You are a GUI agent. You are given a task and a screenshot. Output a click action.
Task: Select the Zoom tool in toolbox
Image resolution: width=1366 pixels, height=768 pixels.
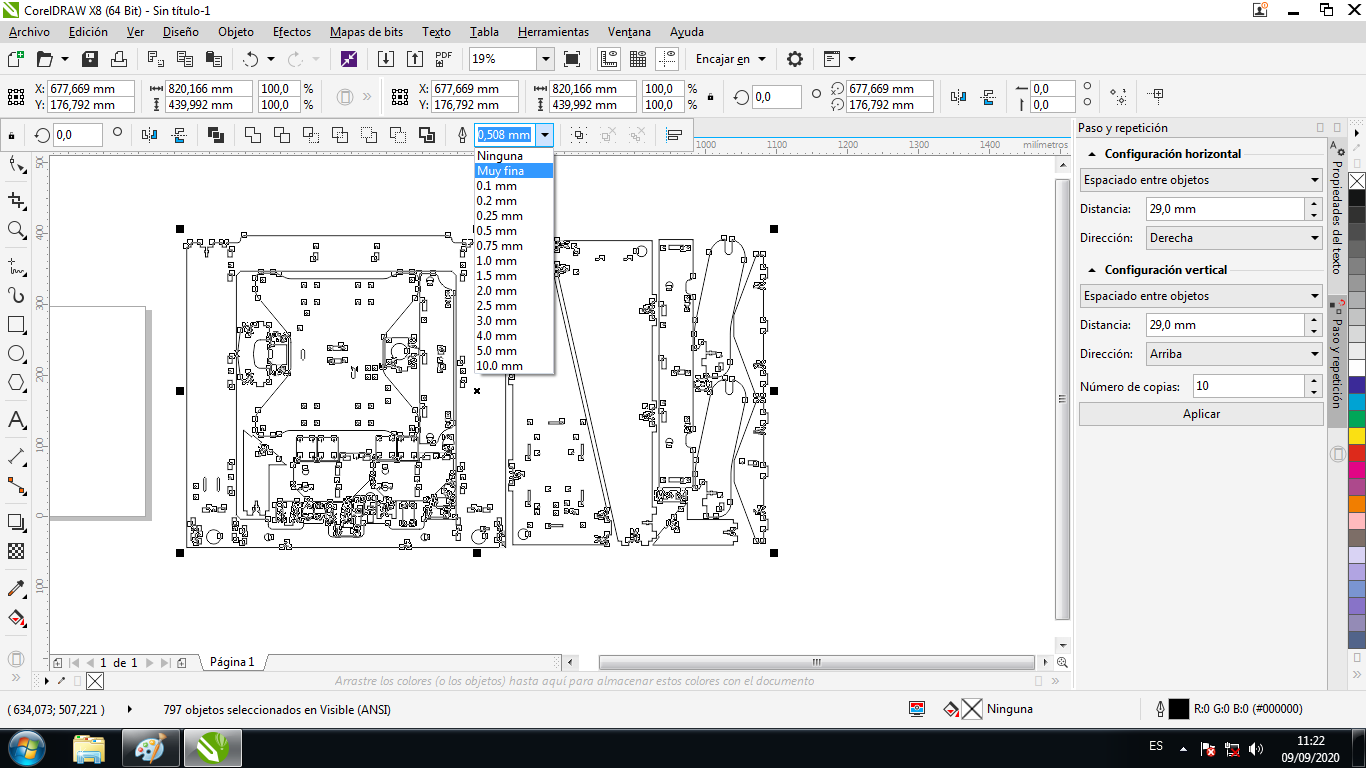tap(16, 231)
